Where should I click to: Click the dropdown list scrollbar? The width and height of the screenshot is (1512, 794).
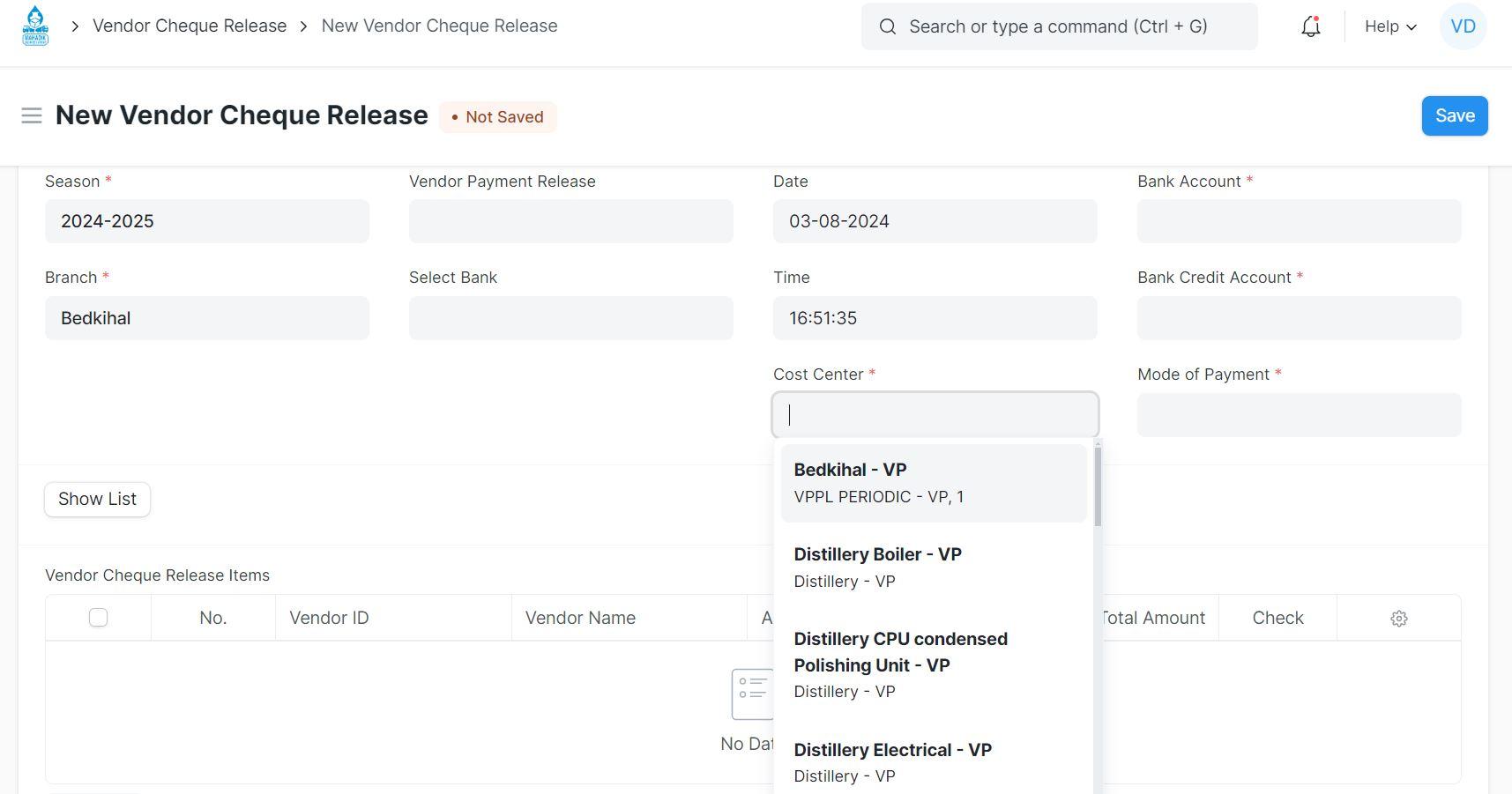coord(1098,486)
